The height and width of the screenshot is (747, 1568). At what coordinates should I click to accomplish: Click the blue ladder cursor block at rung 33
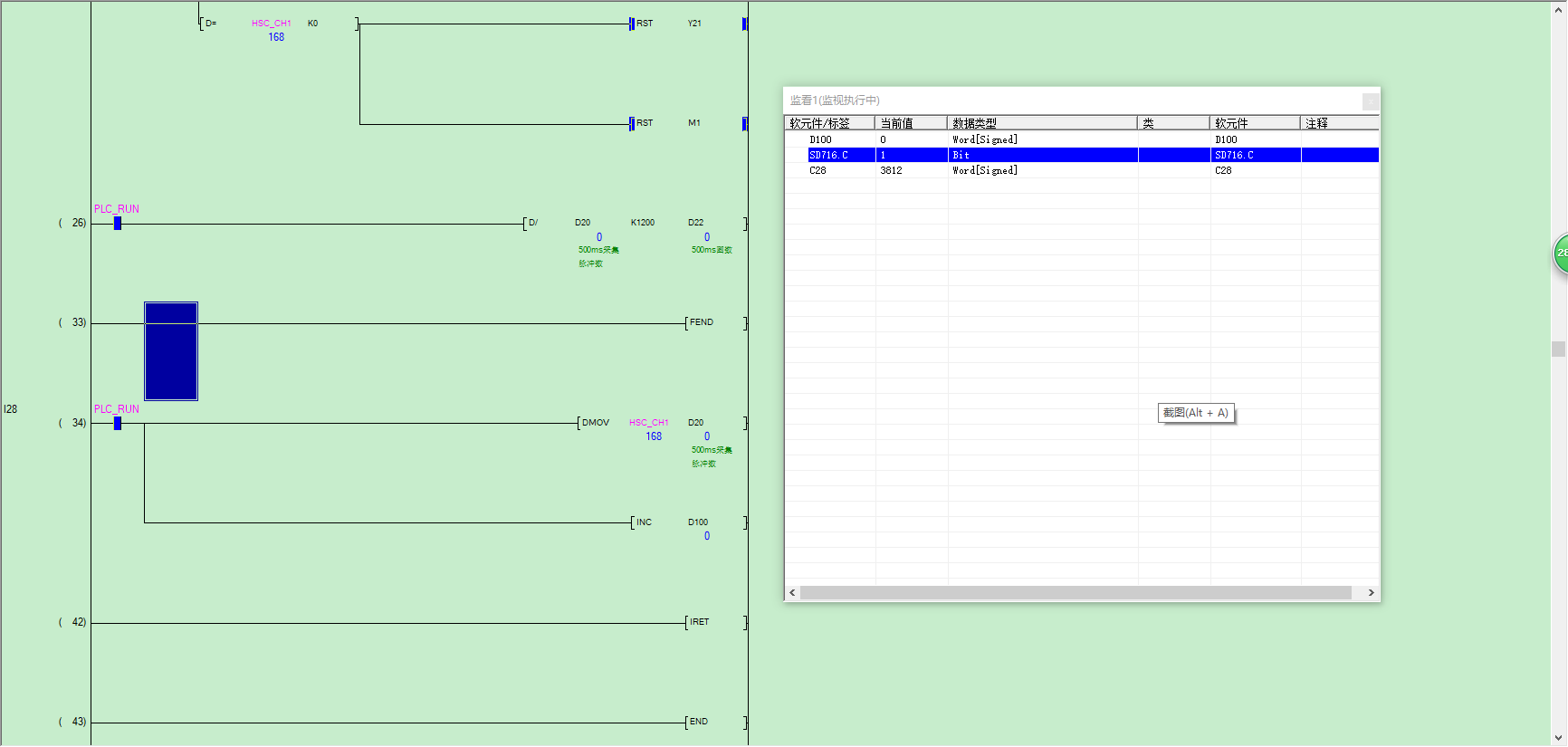click(171, 351)
